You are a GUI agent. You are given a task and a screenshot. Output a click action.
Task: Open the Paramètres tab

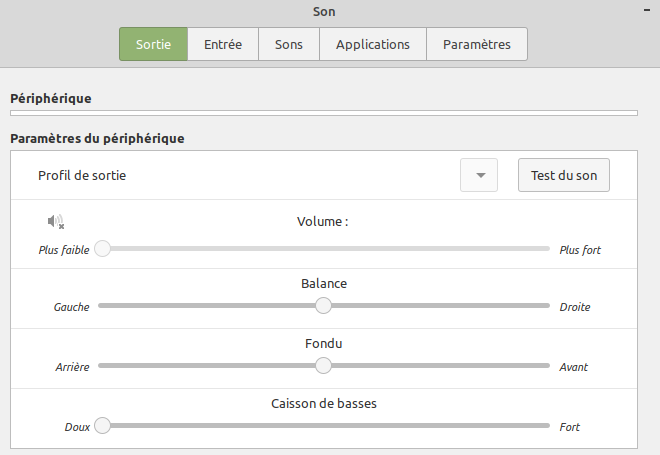coord(477,44)
